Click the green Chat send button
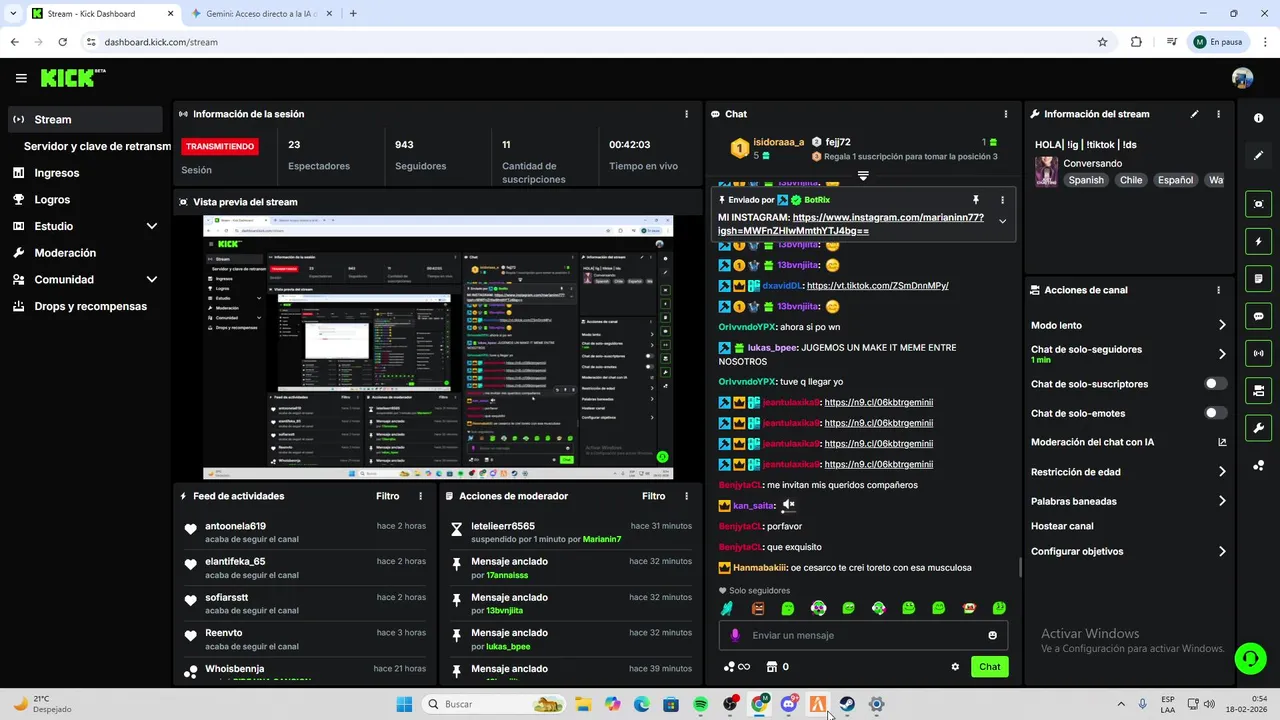Screen dimensions: 1280x720 pos(989,667)
